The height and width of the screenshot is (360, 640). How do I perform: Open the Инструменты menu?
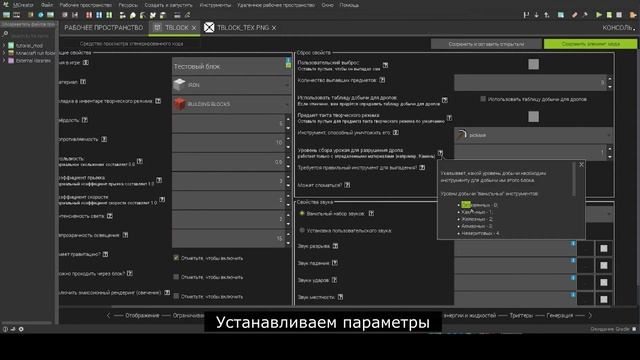pos(215,5)
